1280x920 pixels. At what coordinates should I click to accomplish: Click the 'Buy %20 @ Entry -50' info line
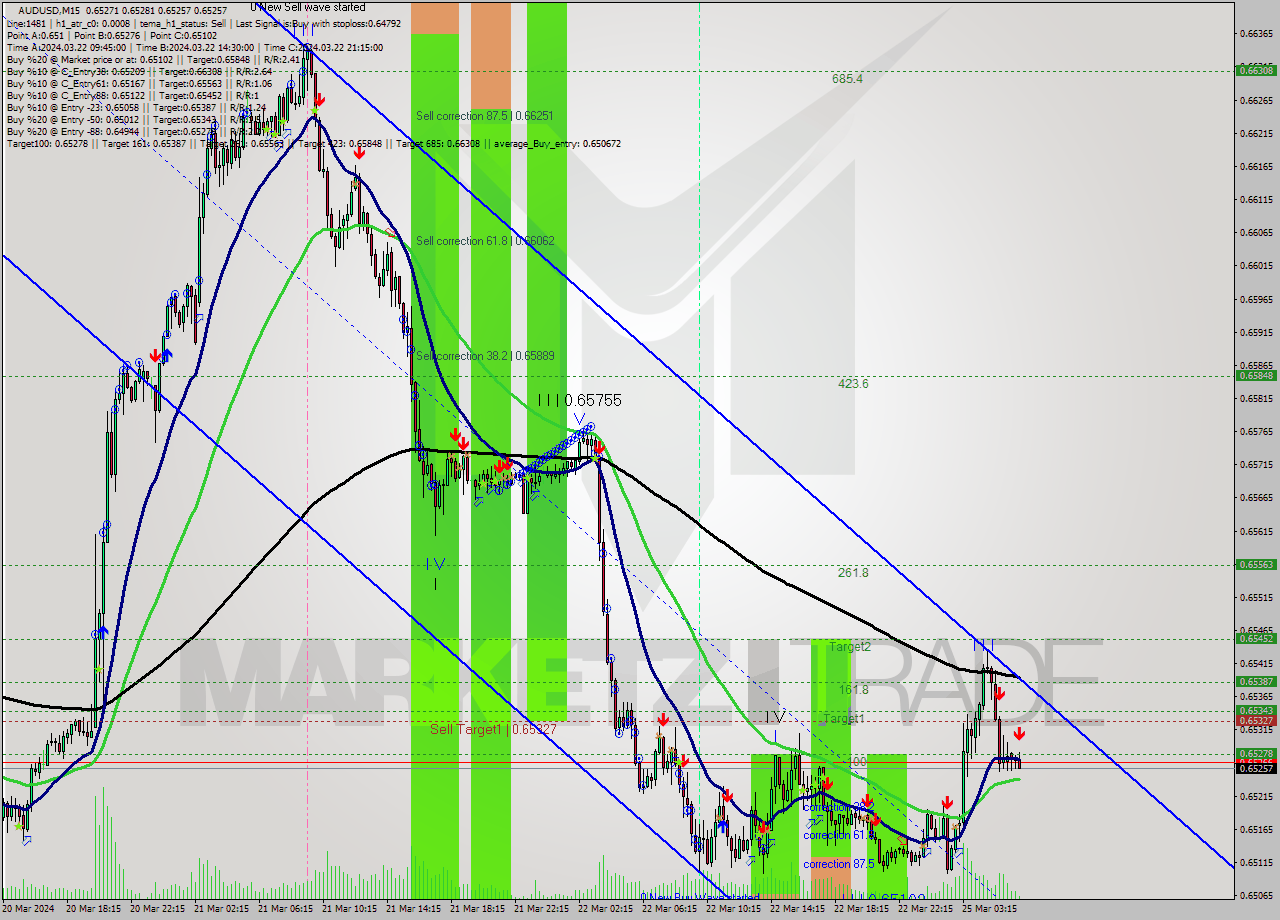[134, 119]
